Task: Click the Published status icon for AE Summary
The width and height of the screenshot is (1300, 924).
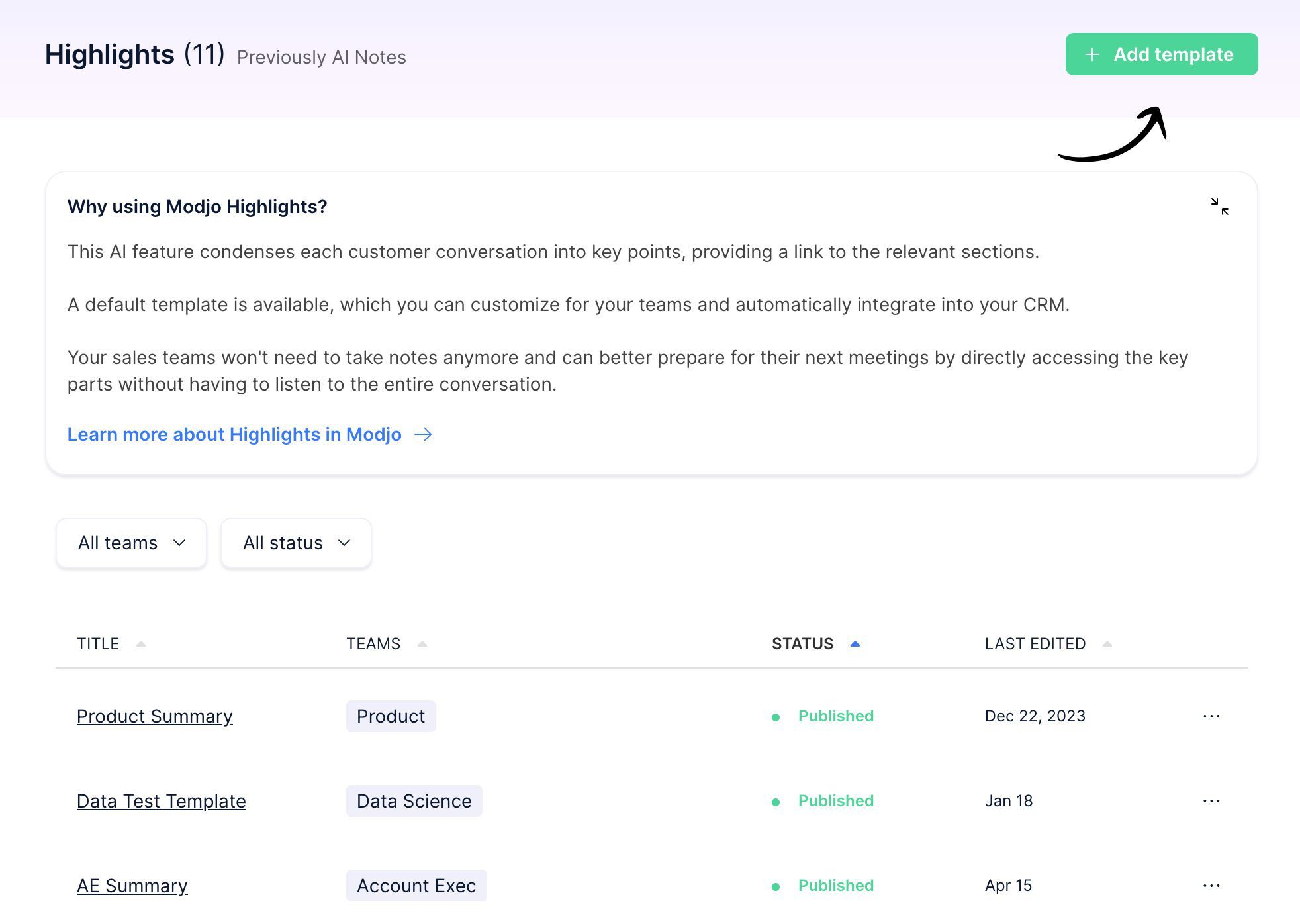Action: click(776, 885)
